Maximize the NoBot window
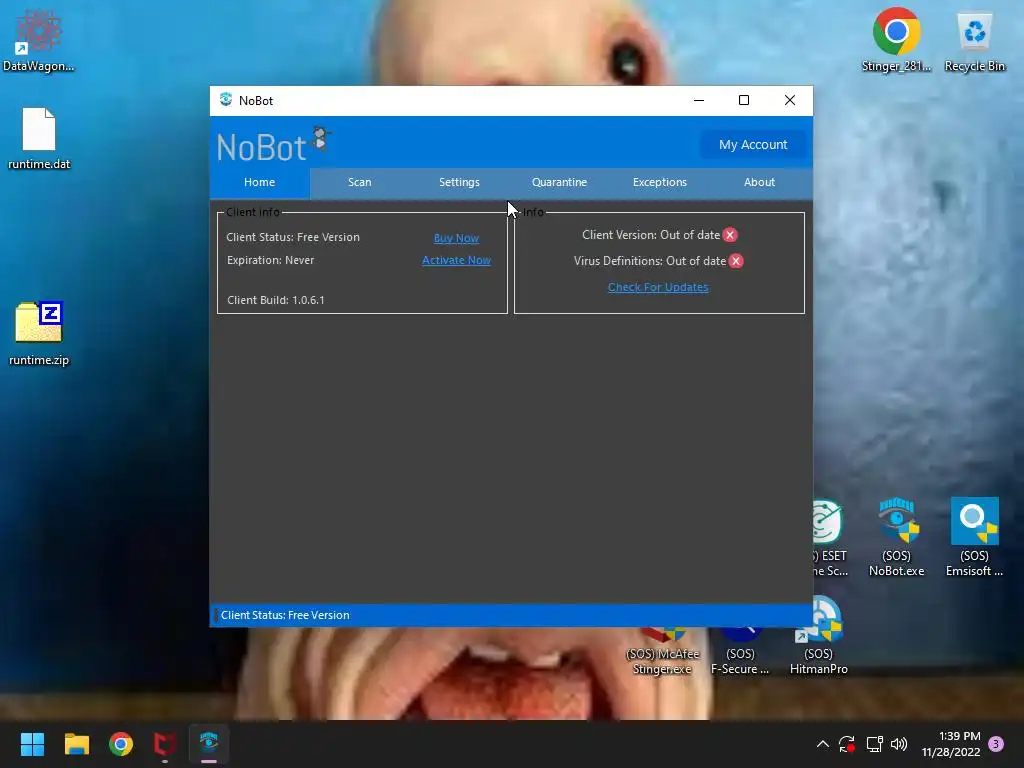Image resolution: width=1024 pixels, height=768 pixels. coord(744,100)
